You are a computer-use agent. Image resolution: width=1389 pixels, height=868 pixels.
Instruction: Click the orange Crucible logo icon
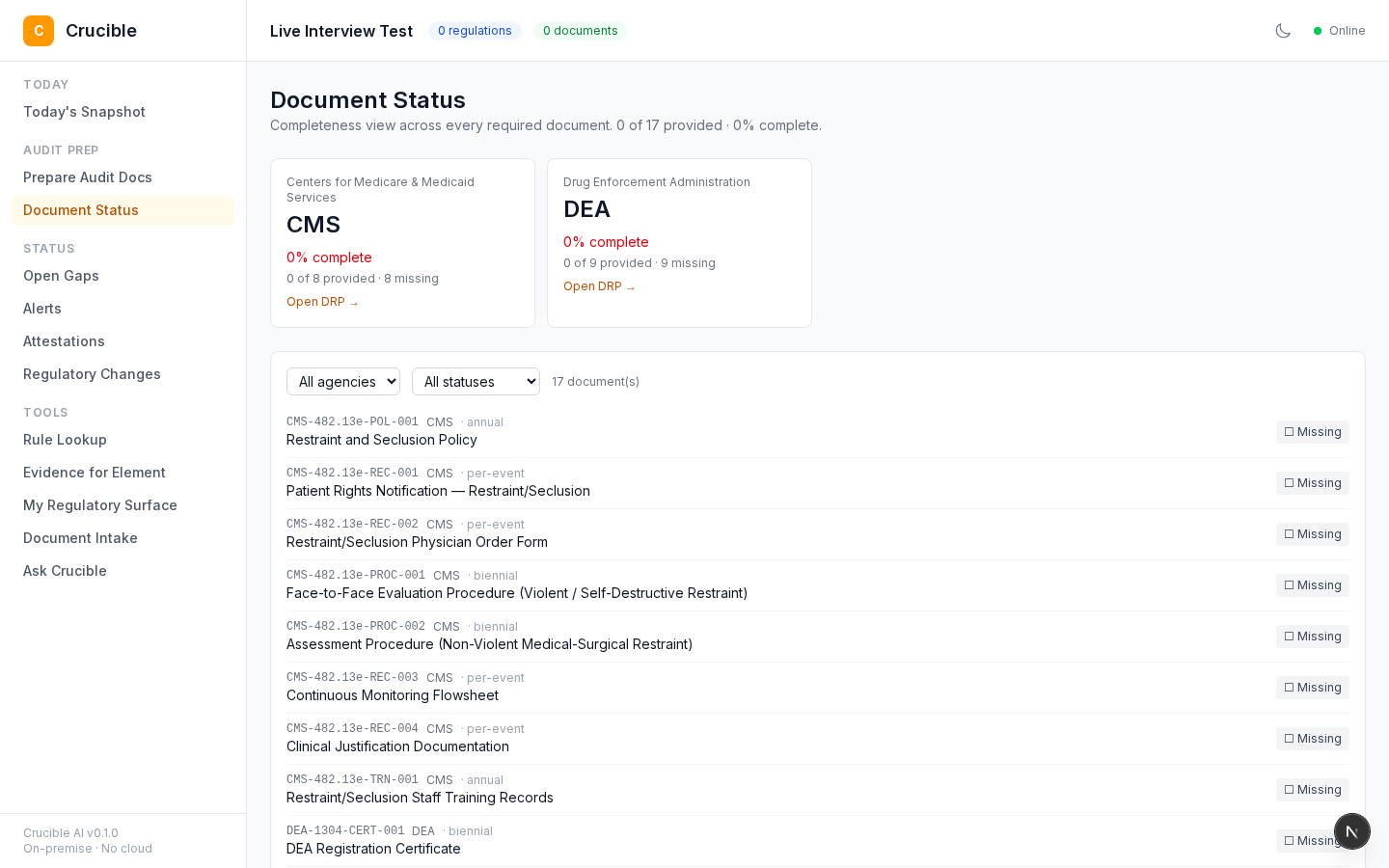point(39,30)
